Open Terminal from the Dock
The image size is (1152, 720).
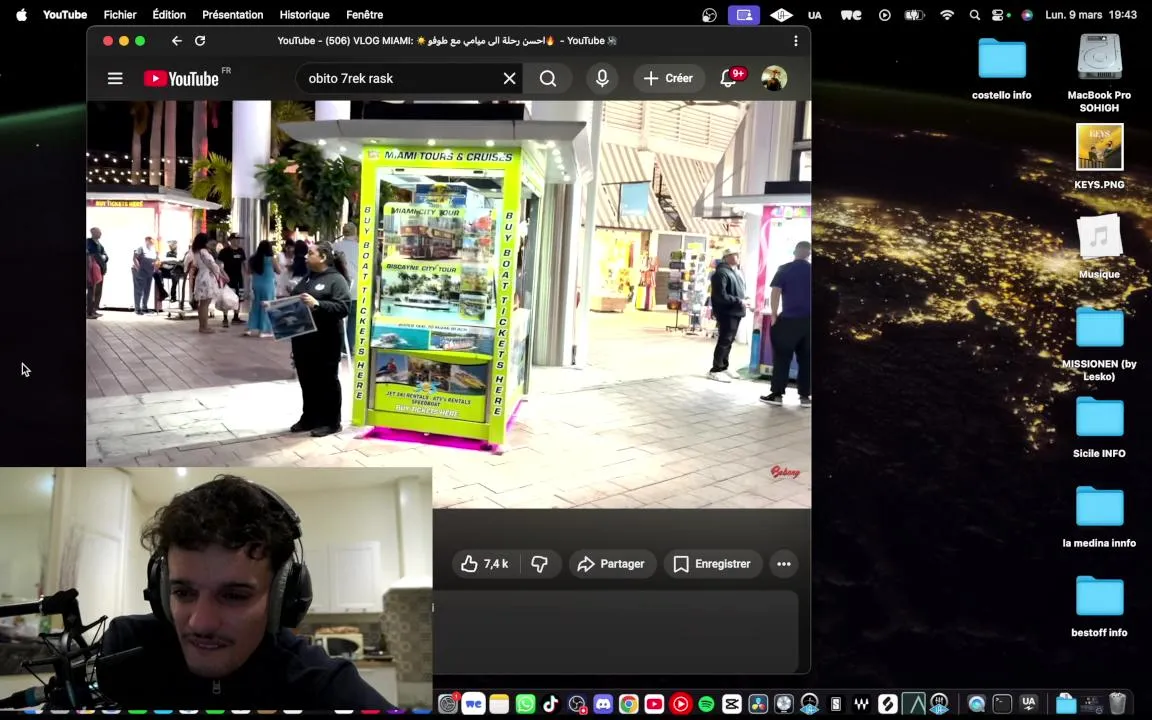pos(1002,704)
